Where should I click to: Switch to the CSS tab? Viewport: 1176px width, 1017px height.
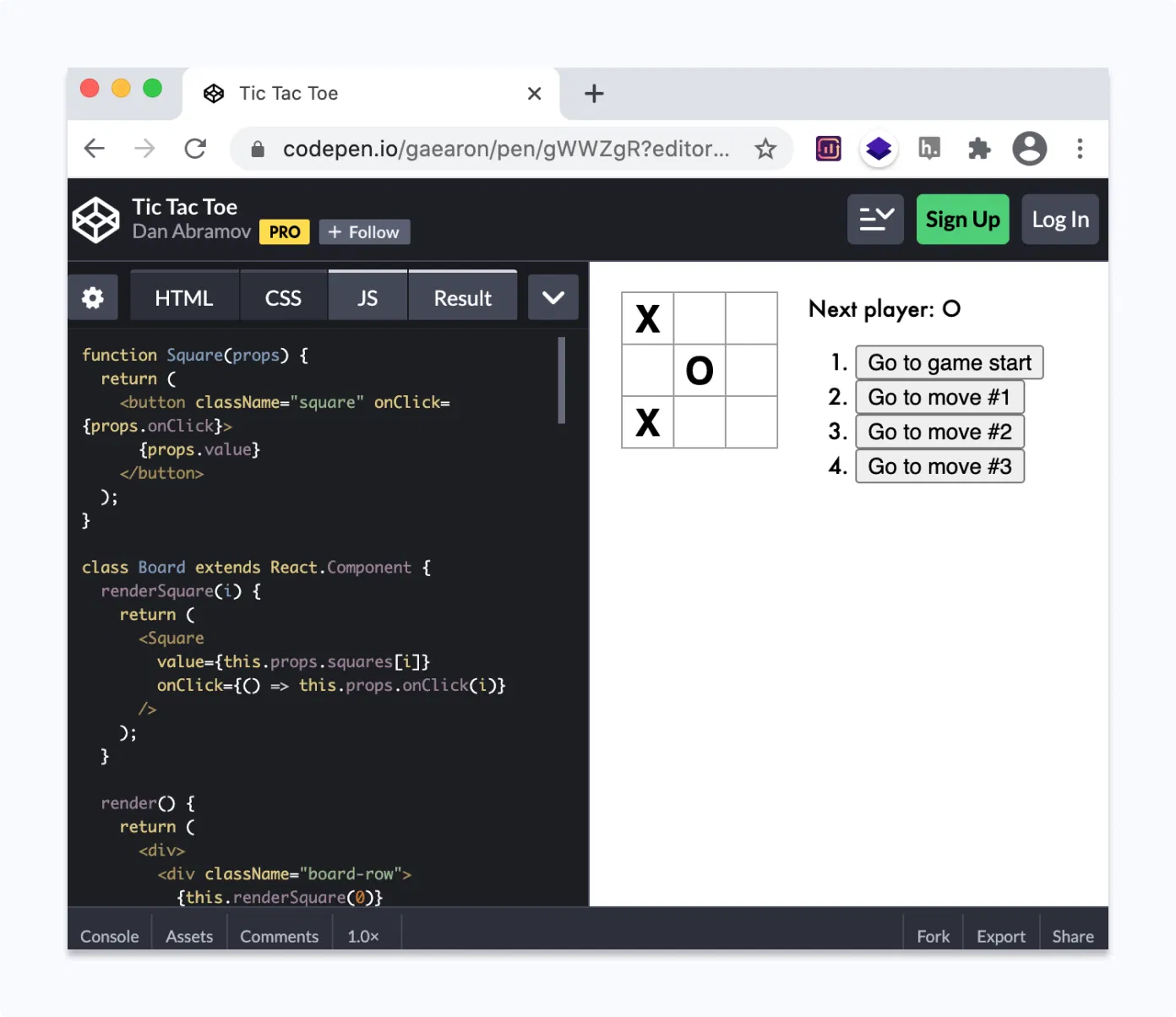(x=283, y=296)
